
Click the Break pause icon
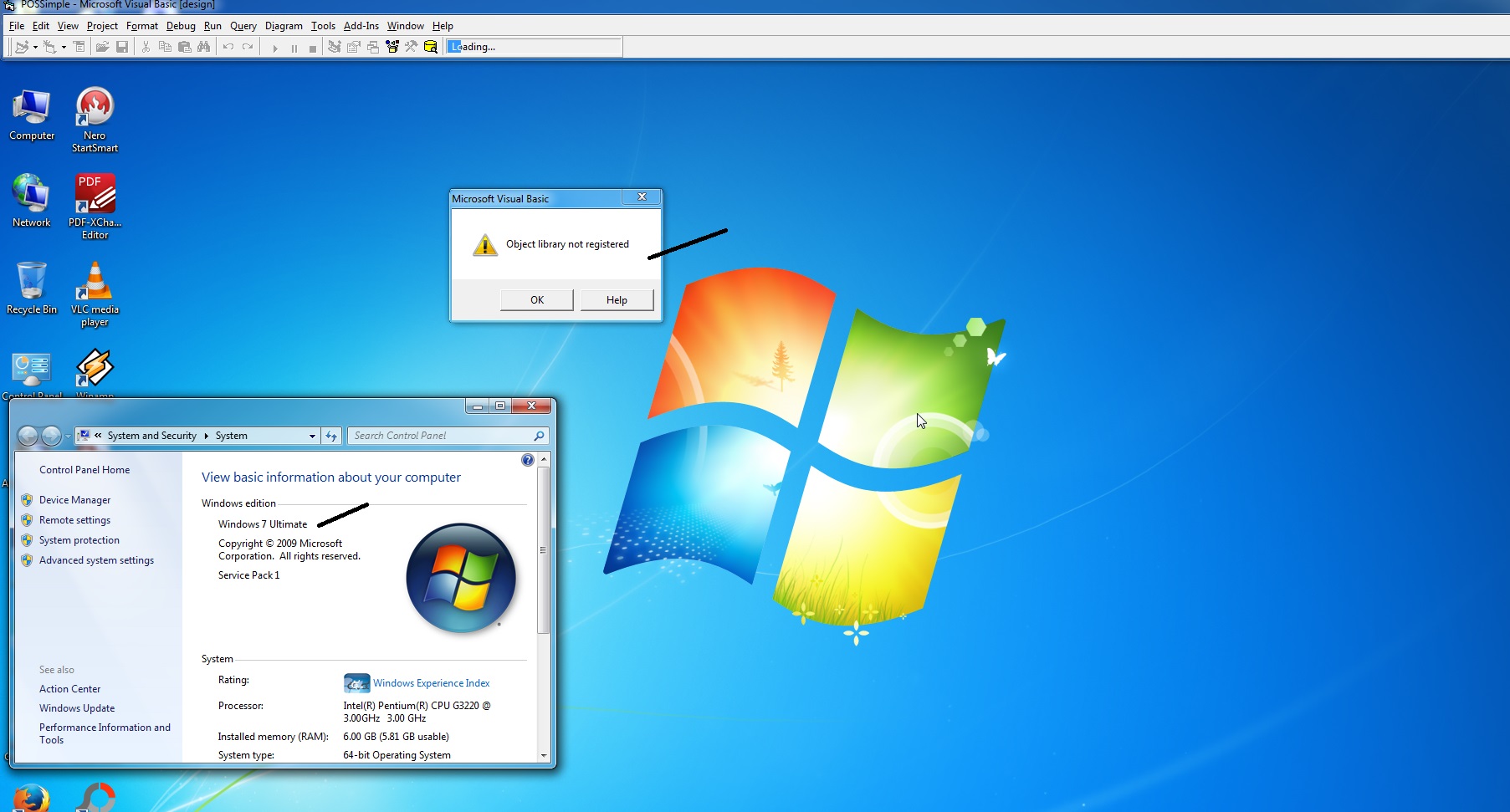(294, 48)
